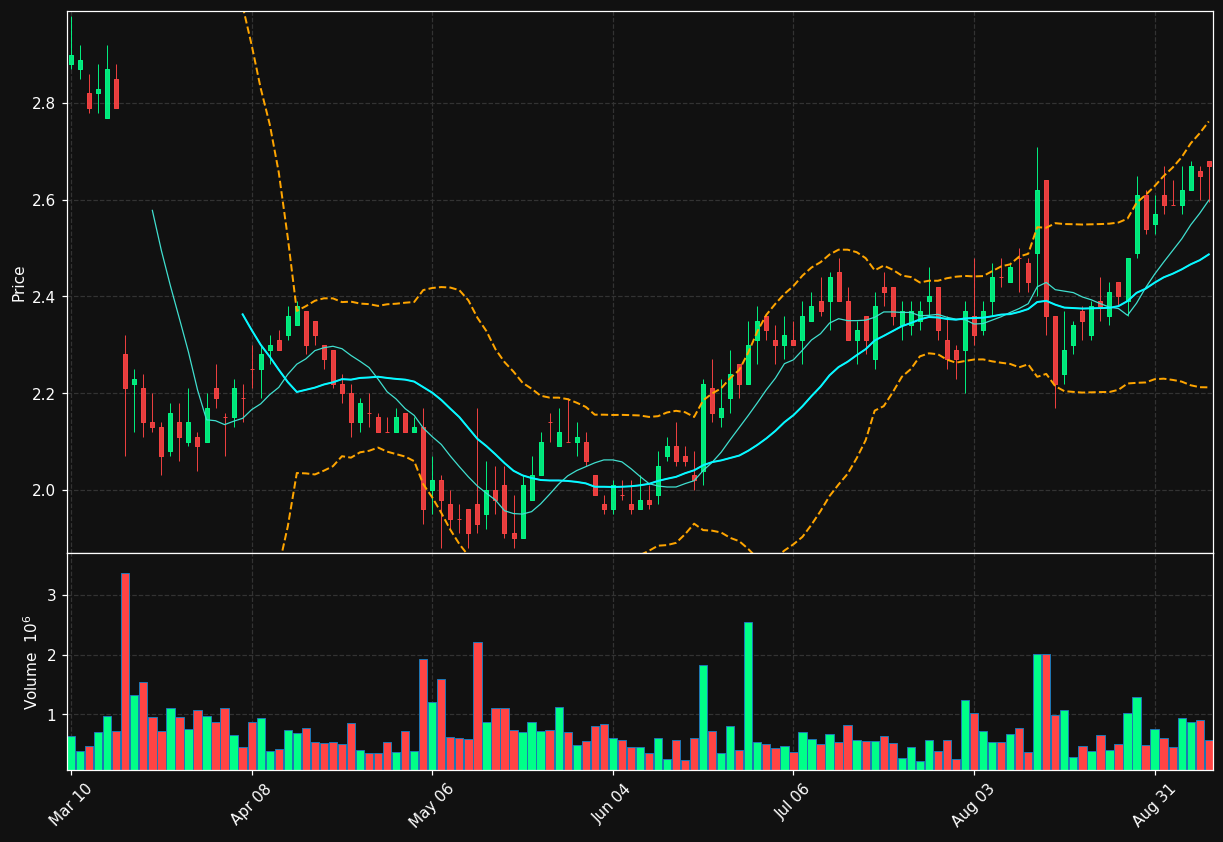Select the 2.2 price tick label

click(x=45, y=394)
